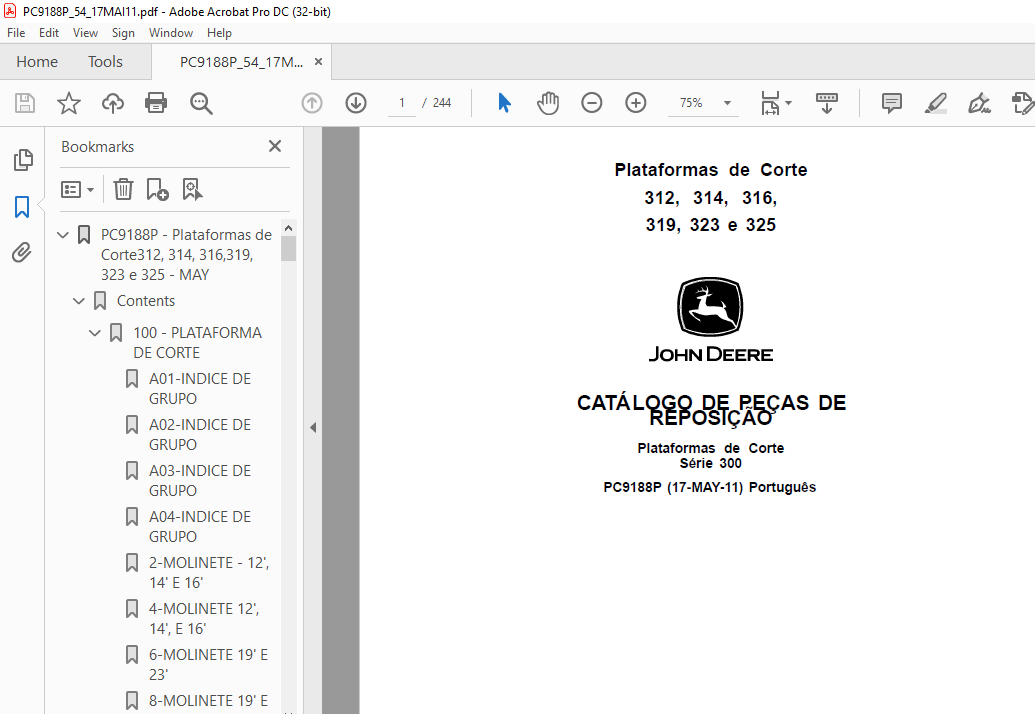
Task: Open the View menu
Action: click(x=85, y=33)
